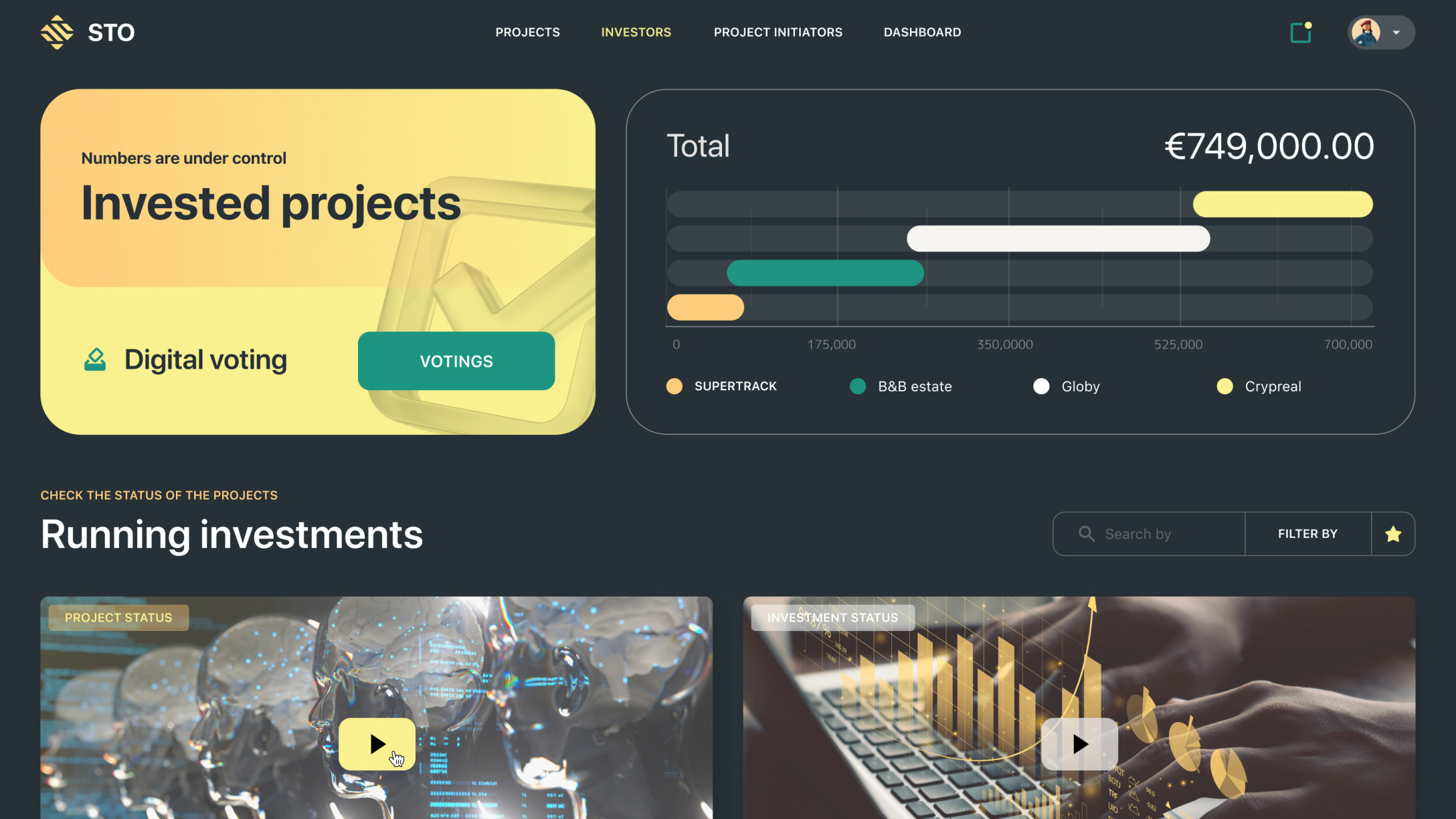Click the SUPERTRACK legend color dot
Viewport: 1456px width, 819px height.
point(676,386)
